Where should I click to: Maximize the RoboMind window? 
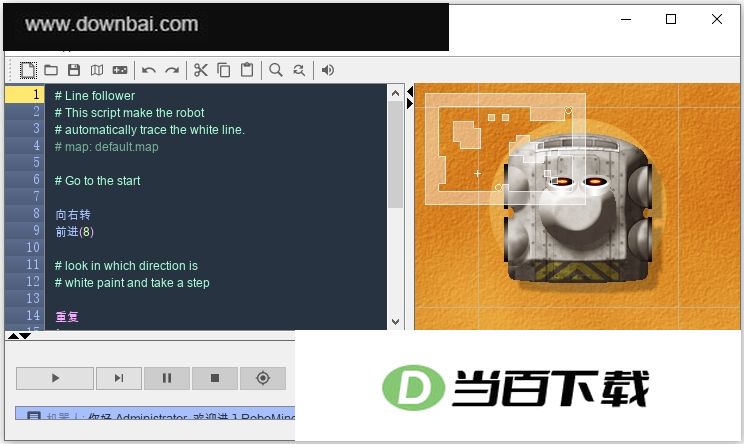click(x=671, y=19)
